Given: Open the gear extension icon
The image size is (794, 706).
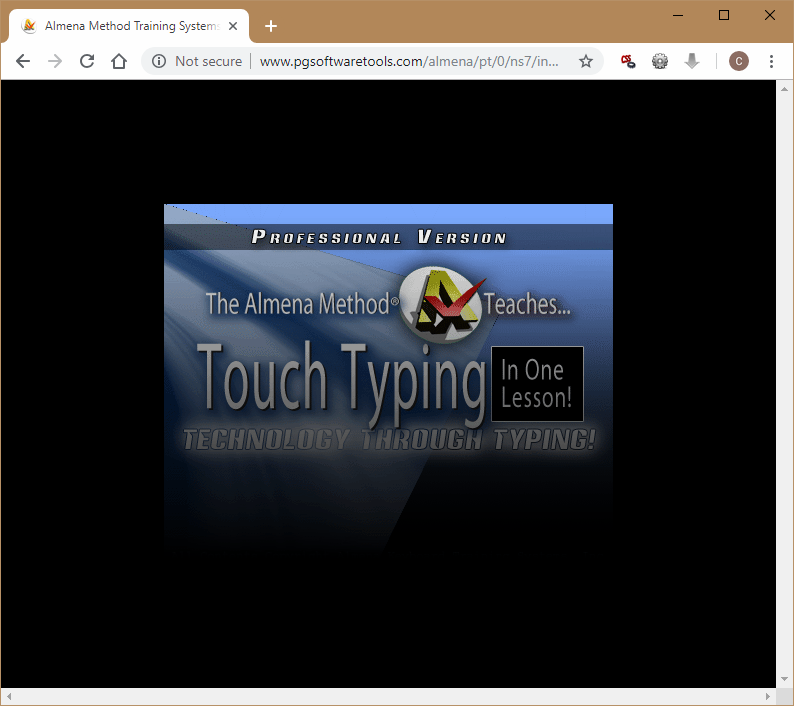Looking at the screenshot, I should 660,61.
